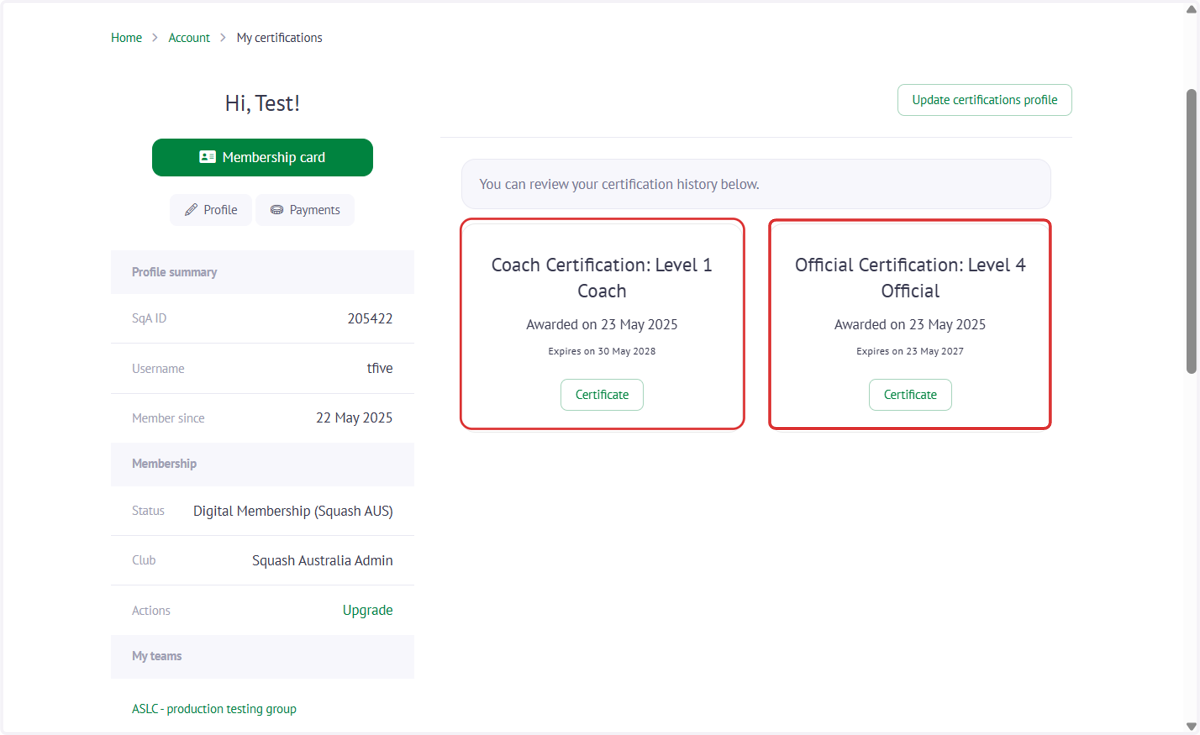Image resolution: width=1200 pixels, height=735 pixels.
Task: Click the certification history info message
Action: coord(756,184)
